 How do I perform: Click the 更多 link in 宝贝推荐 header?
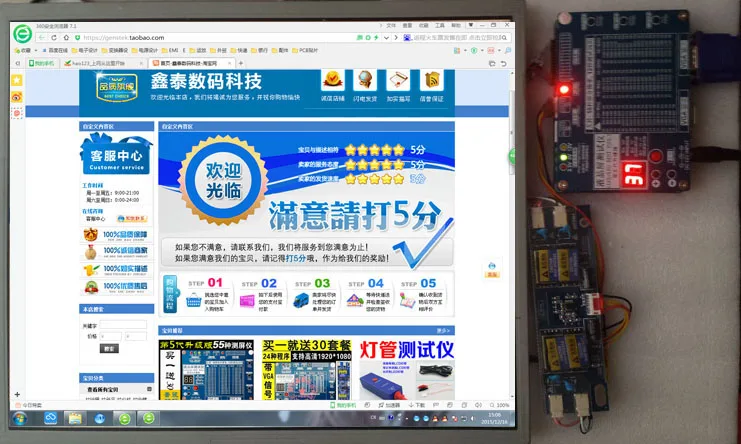(444, 331)
